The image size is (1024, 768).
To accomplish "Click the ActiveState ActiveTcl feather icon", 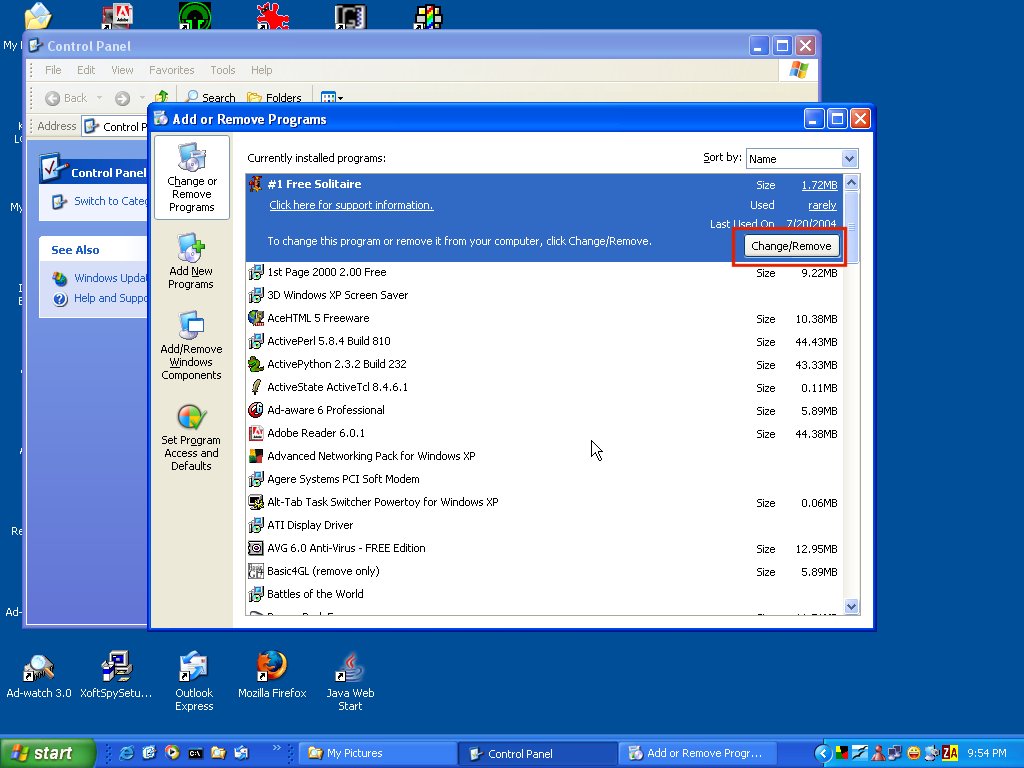I will coord(256,387).
